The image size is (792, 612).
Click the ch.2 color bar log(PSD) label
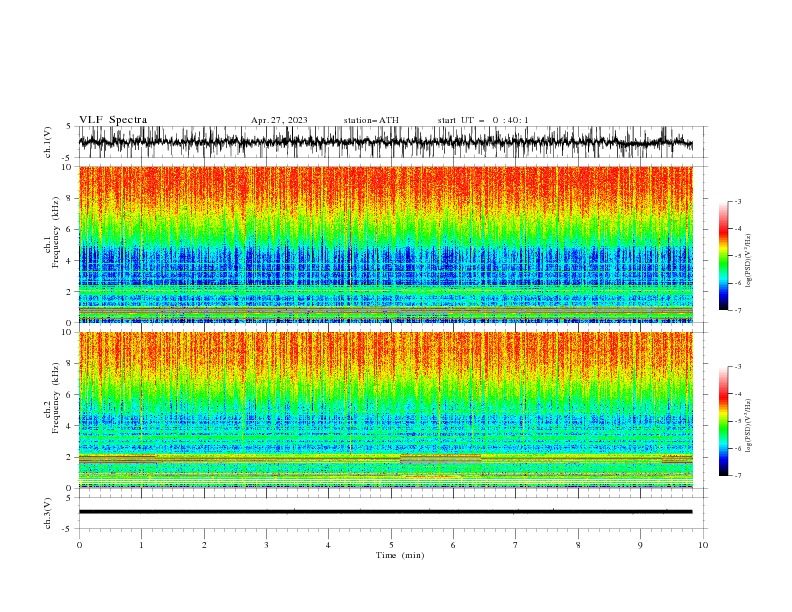(x=748, y=425)
